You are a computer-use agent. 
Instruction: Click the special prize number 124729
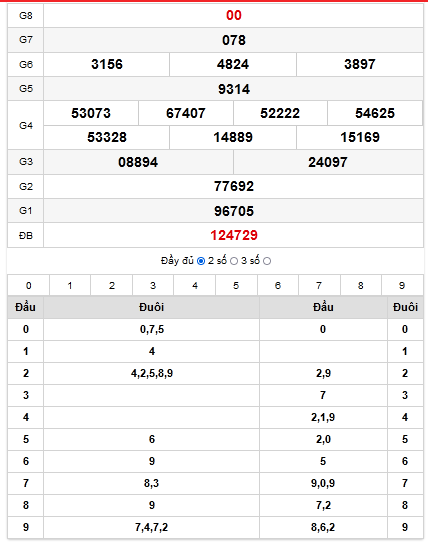[234, 235]
